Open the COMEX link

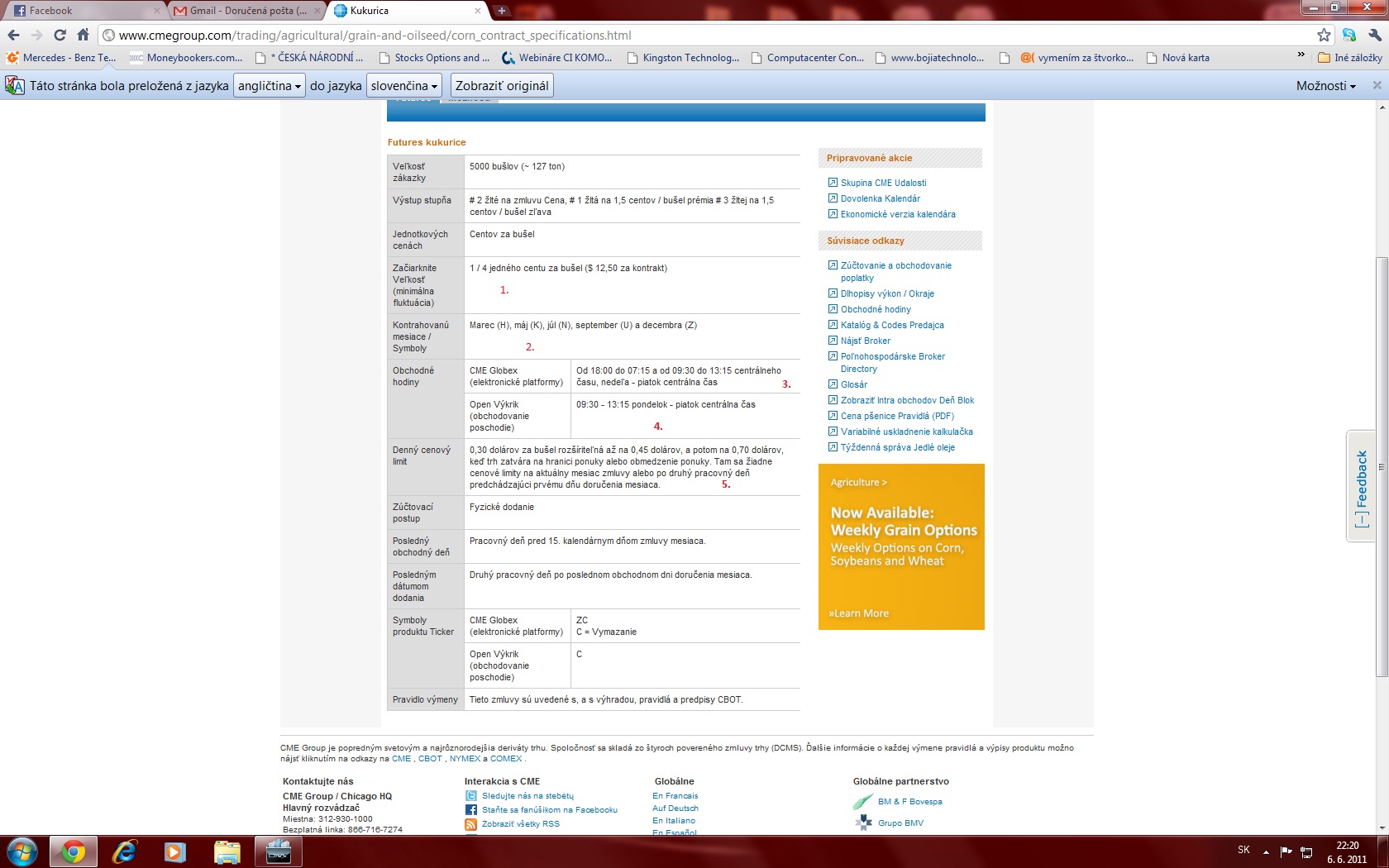(x=506, y=759)
